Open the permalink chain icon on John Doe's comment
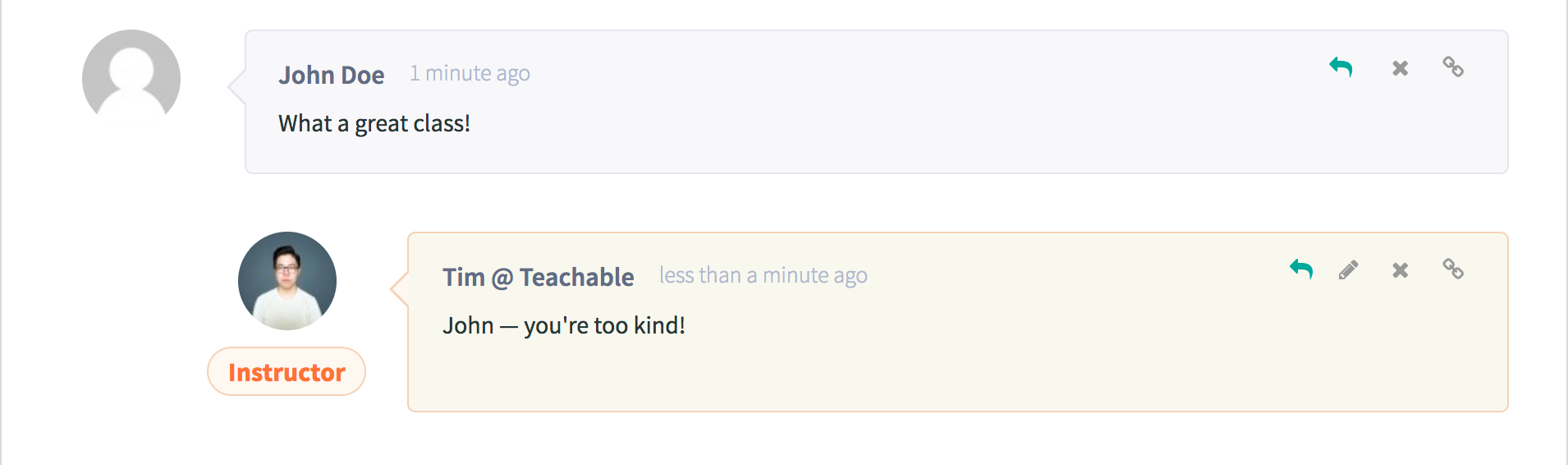1568x465 pixels. tap(1453, 67)
